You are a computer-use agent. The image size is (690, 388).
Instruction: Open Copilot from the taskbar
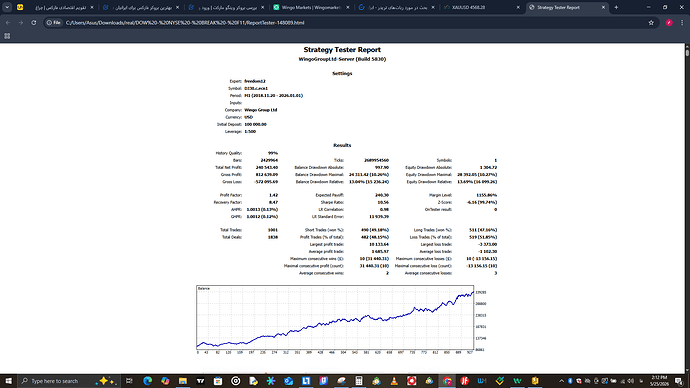point(165,381)
